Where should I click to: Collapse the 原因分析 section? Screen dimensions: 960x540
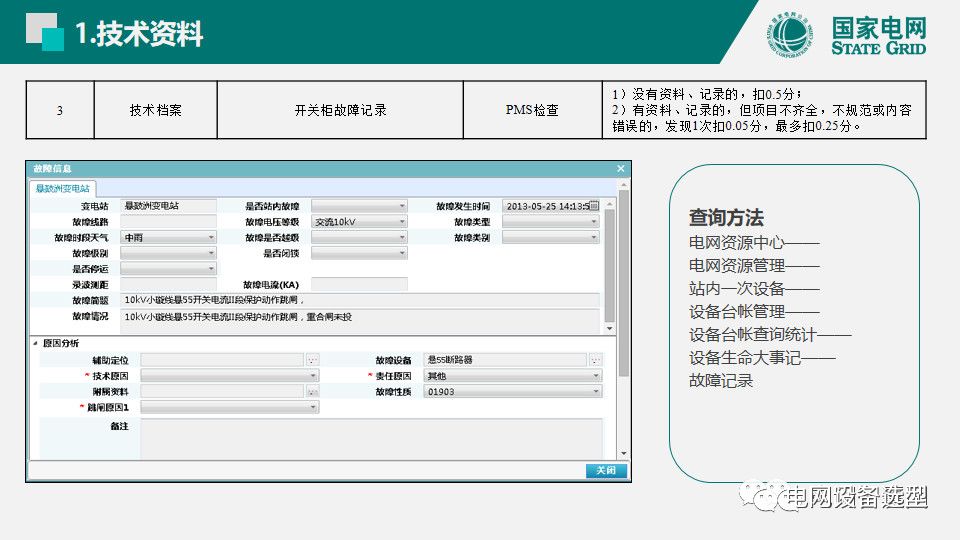[36, 343]
